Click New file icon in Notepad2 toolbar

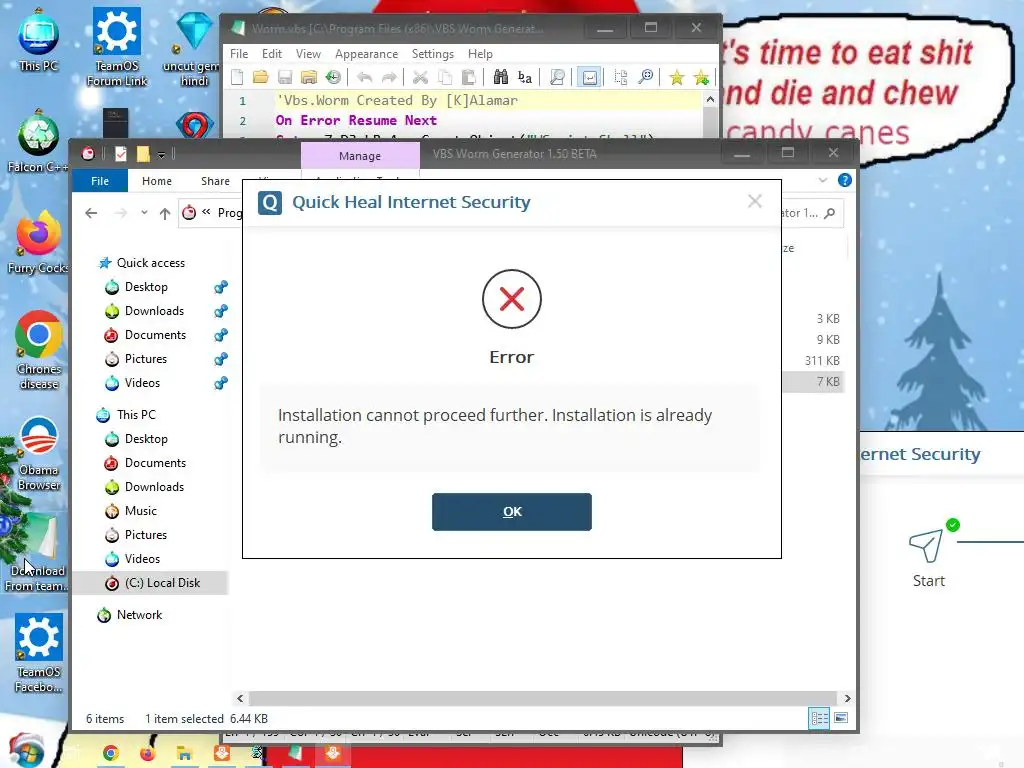click(237, 78)
